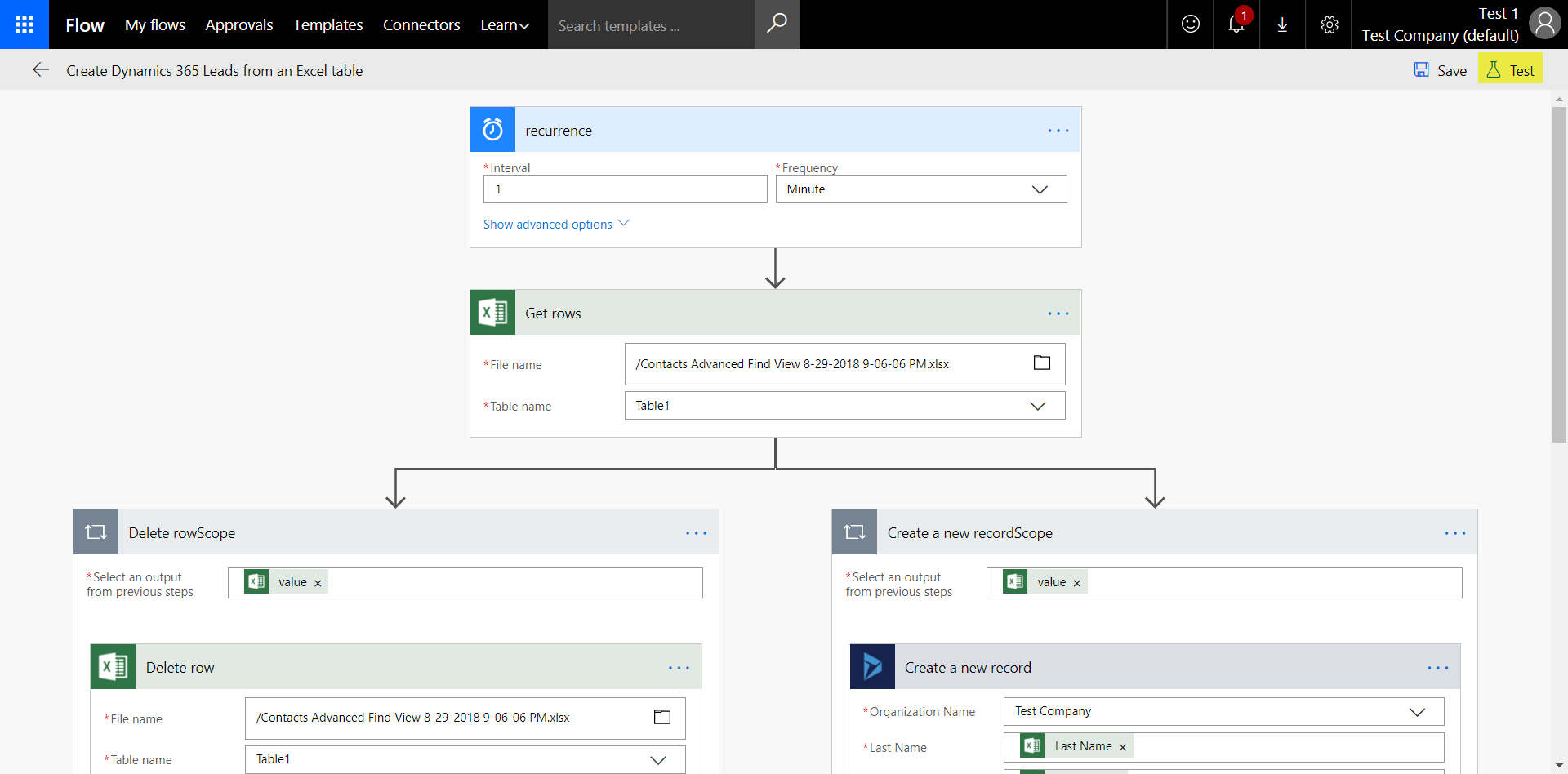
Task: Click the Delete rowScope title
Action: tap(182, 533)
